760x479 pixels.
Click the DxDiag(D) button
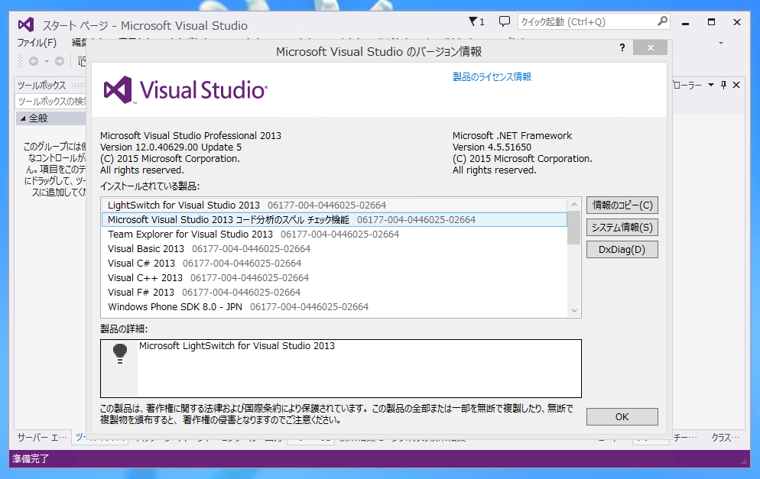pos(622,250)
